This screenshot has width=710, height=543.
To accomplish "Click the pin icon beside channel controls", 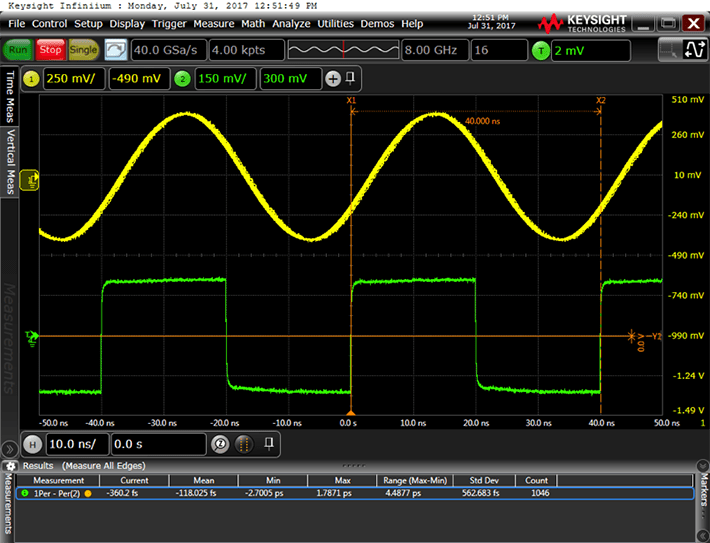I will click(350, 79).
